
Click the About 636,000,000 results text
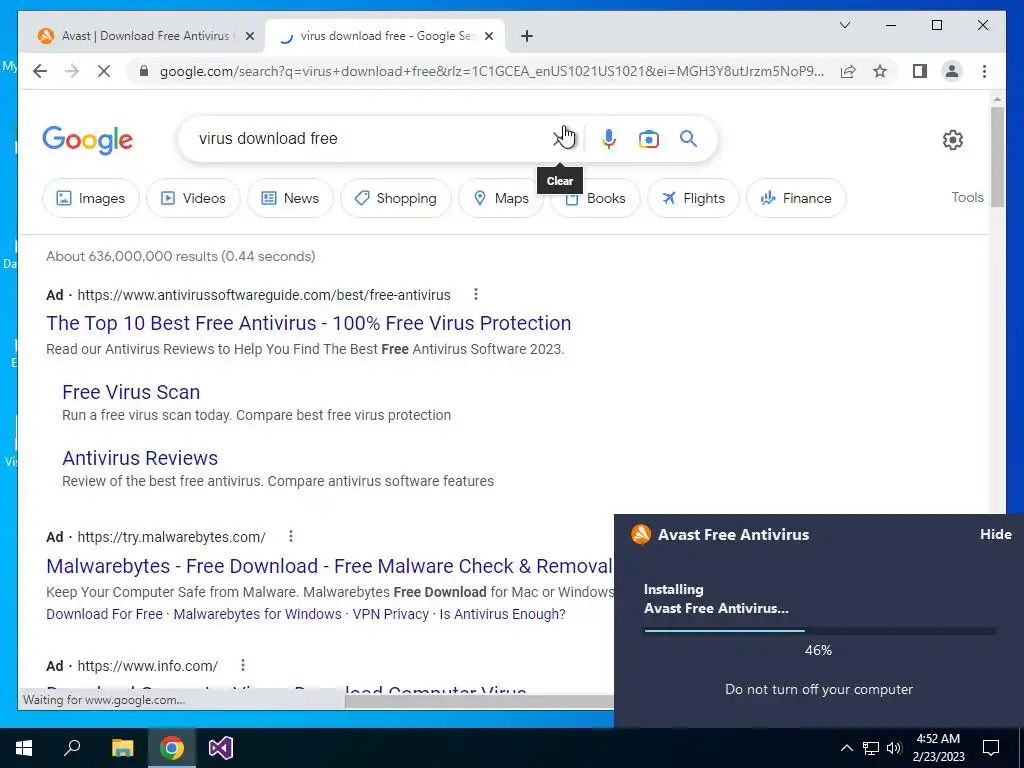pyautogui.click(x=181, y=256)
